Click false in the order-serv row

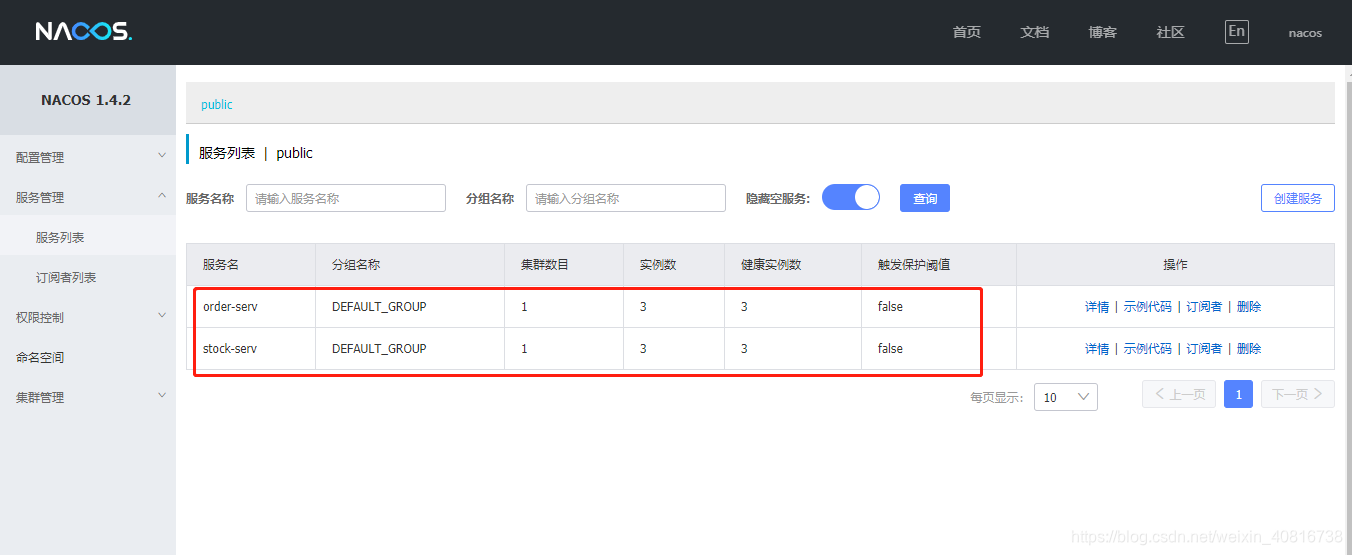coord(890,307)
